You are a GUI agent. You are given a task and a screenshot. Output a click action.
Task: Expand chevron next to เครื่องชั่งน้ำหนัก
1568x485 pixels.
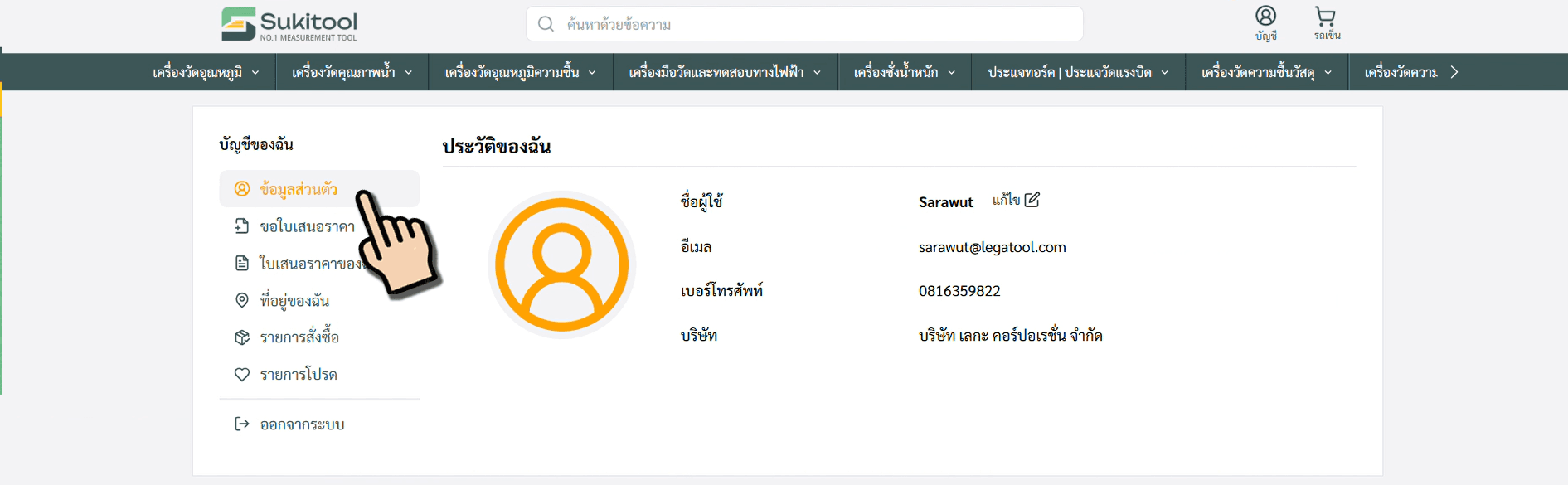(x=951, y=73)
